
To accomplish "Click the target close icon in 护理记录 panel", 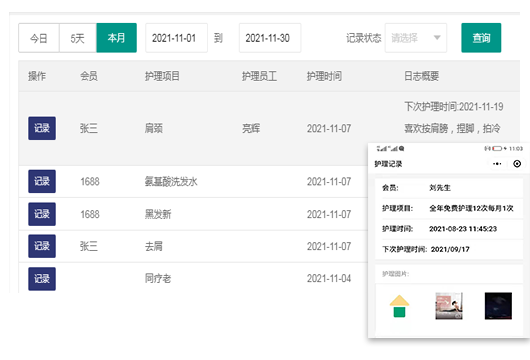I will pyautogui.click(x=517, y=164).
